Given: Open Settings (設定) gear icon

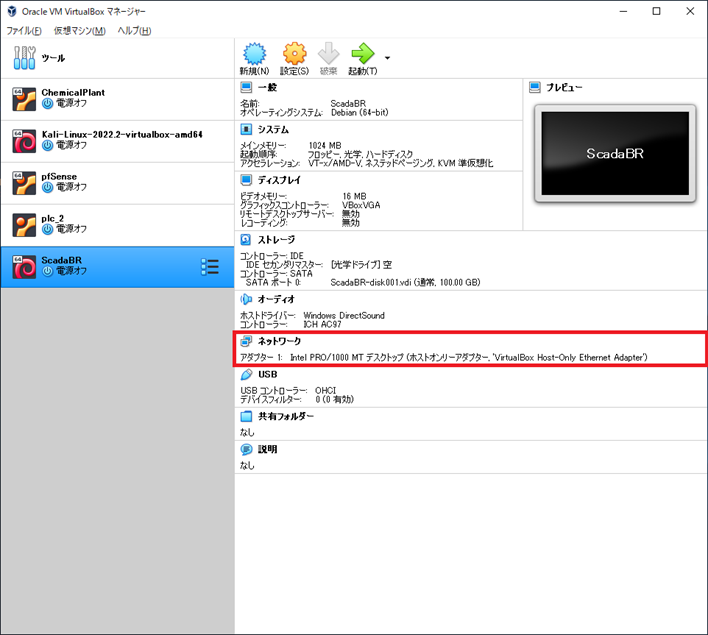Looking at the screenshot, I should tap(294, 54).
